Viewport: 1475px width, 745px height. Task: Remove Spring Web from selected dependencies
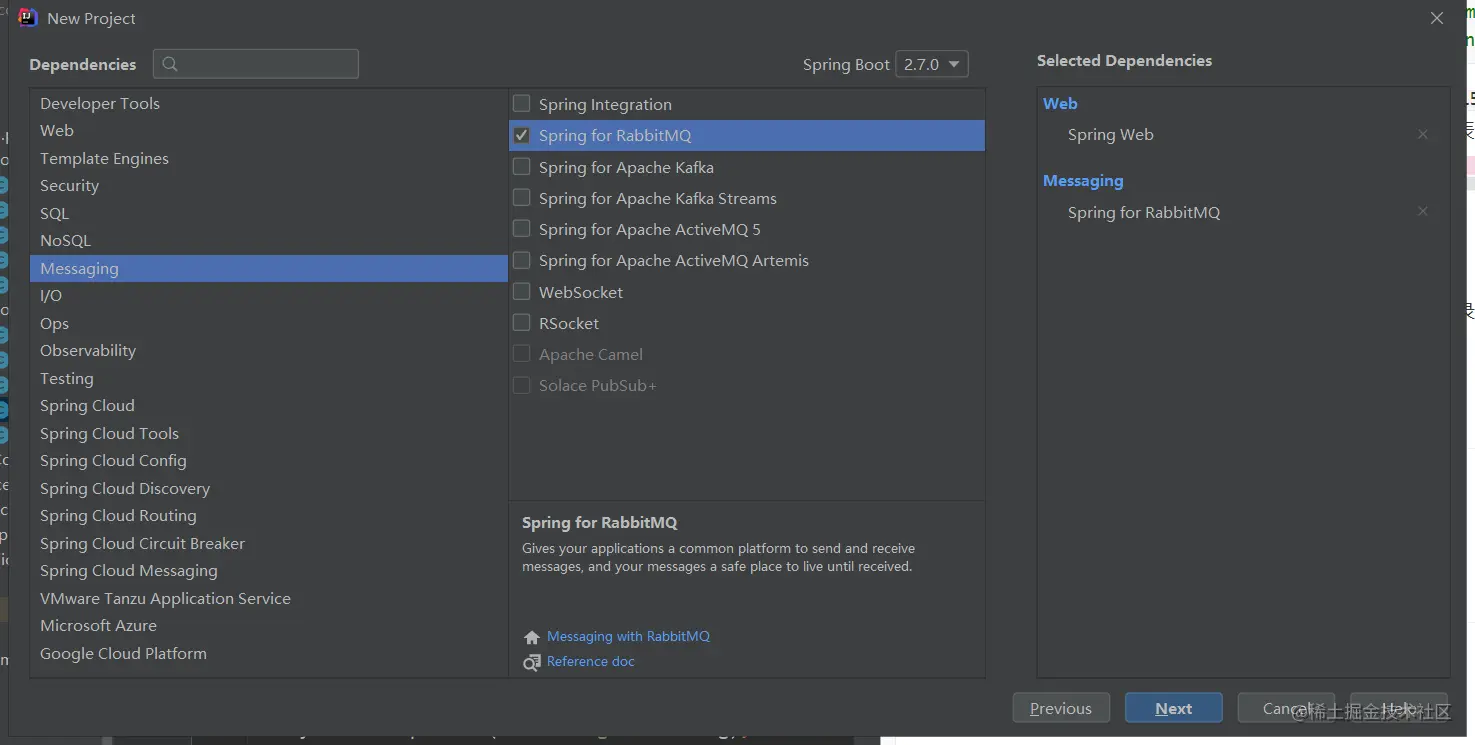point(1422,134)
